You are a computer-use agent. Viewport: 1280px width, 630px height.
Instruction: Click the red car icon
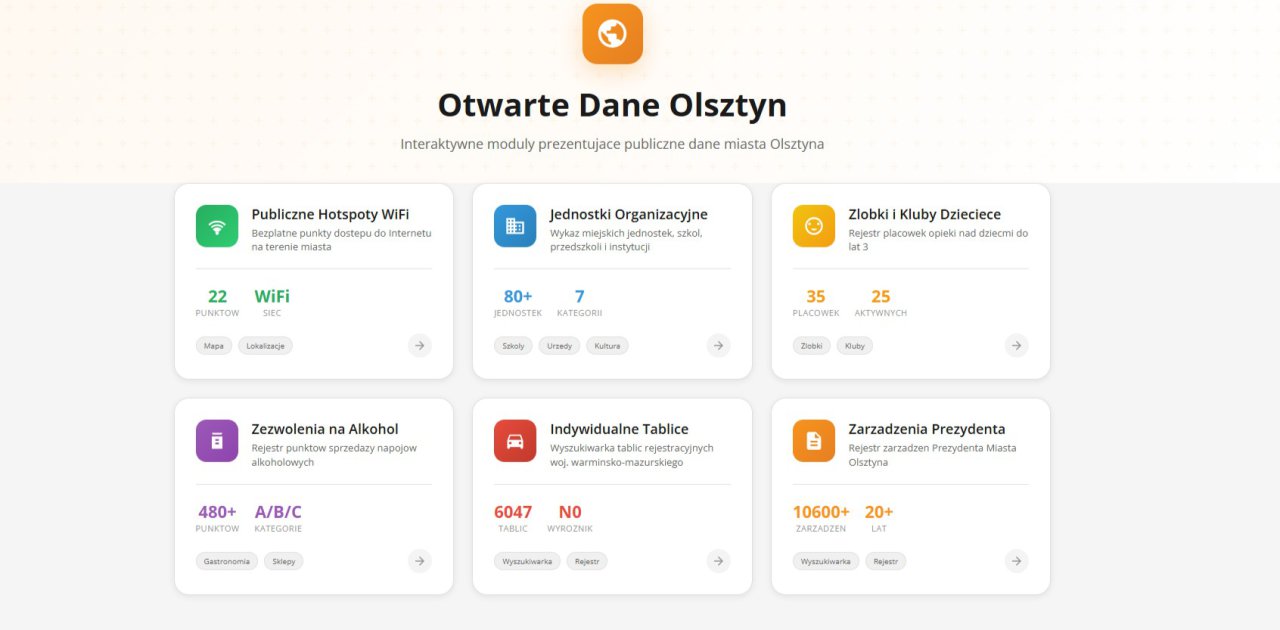tap(515, 441)
